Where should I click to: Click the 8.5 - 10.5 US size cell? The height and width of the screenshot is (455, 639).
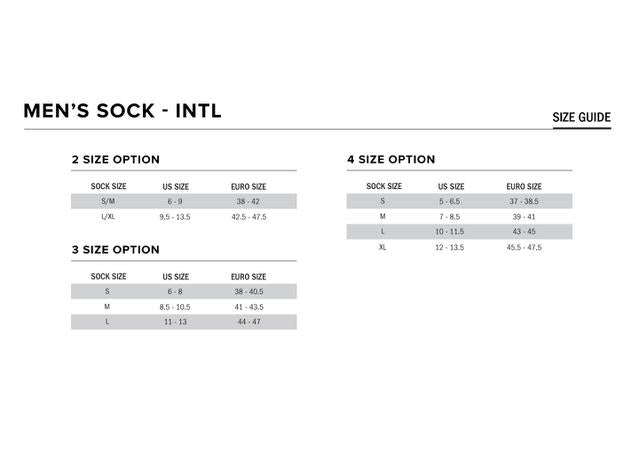[175, 307]
